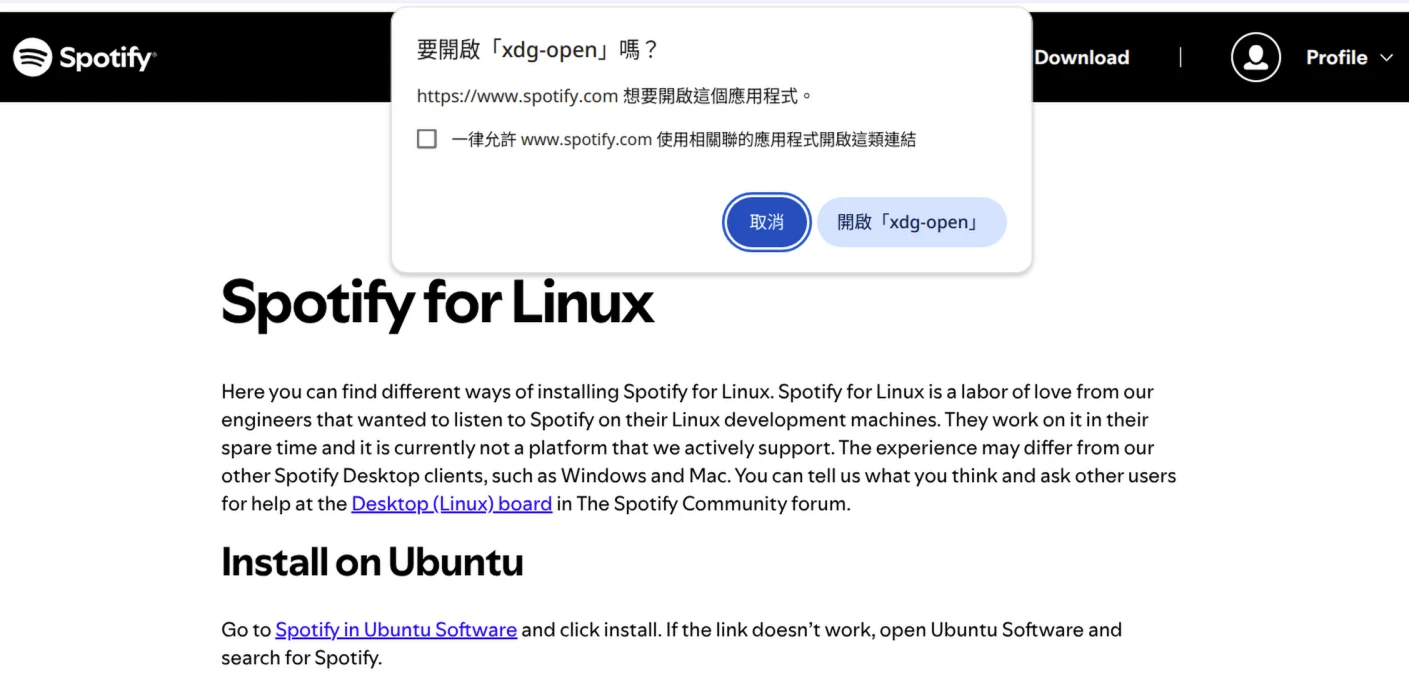1409x689 pixels.
Task: Click the divider between Download and Profile
Action: (x=1180, y=57)
